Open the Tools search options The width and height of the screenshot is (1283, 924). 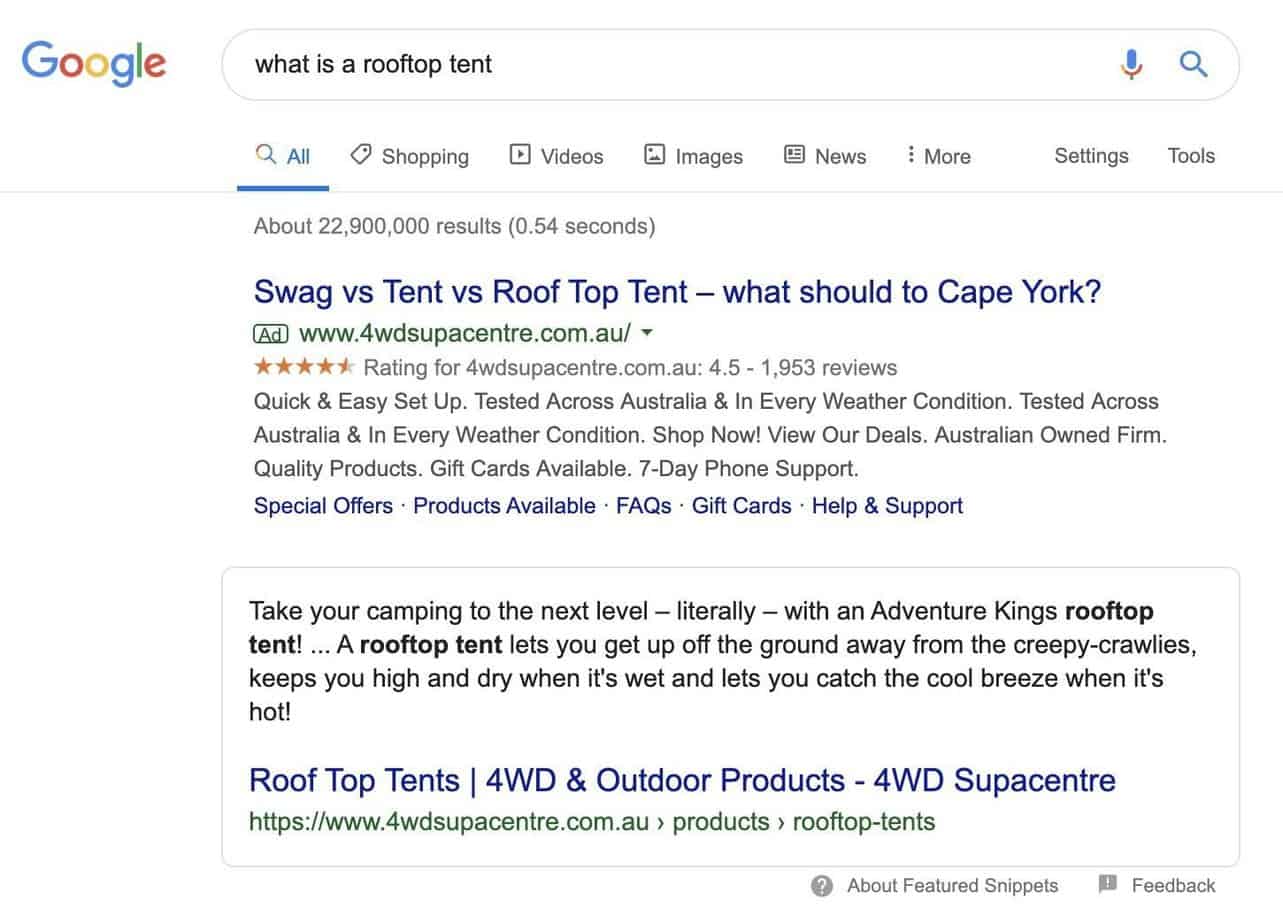(1191, 156)
